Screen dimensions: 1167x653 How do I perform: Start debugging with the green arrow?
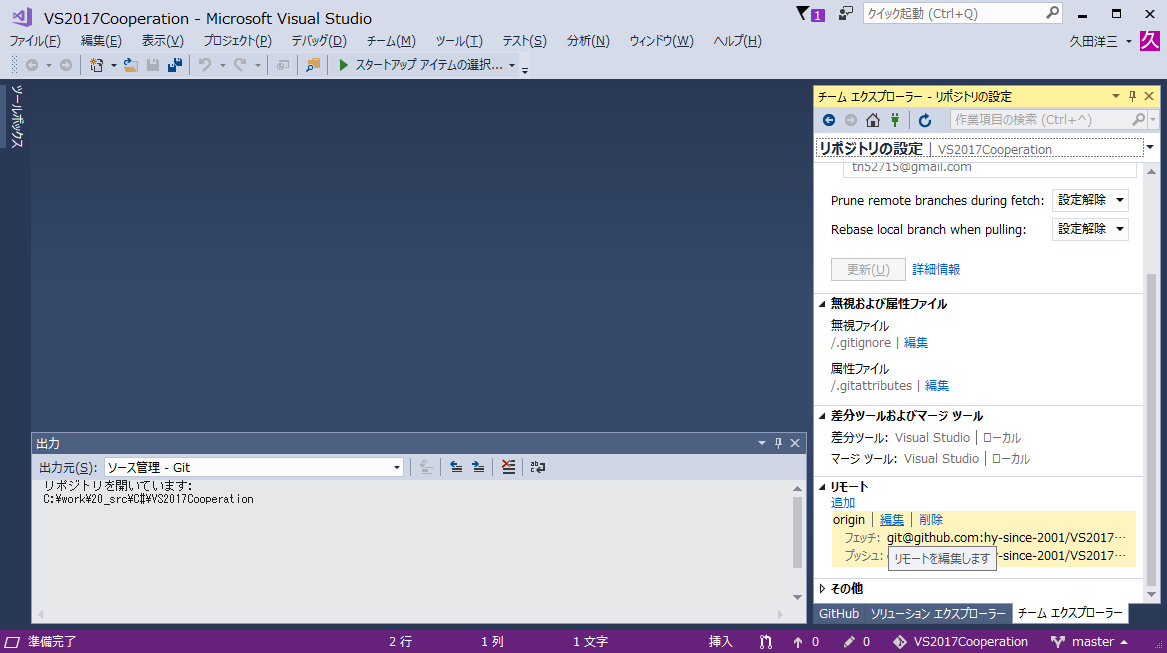tap(341, 65)
